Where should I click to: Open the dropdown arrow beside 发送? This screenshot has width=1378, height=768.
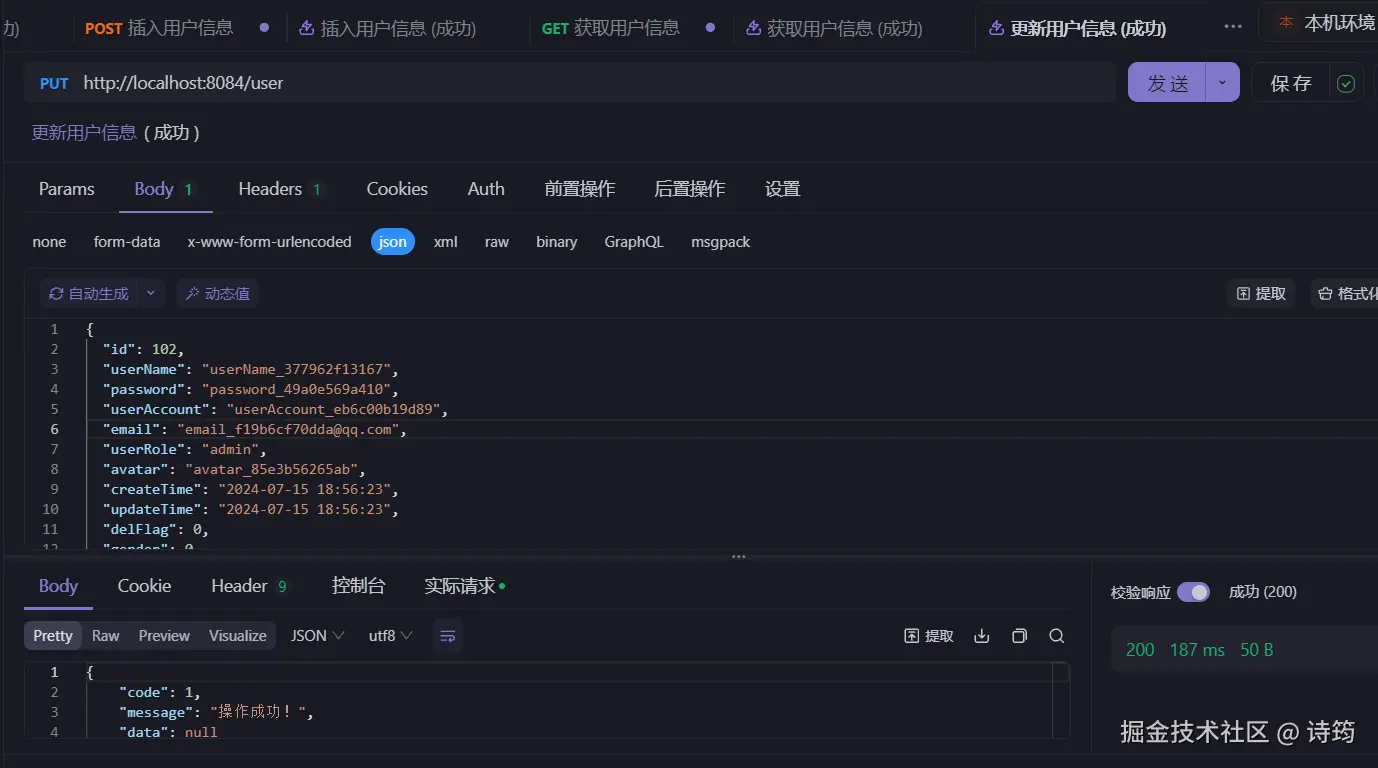[x=1223, y=83]
